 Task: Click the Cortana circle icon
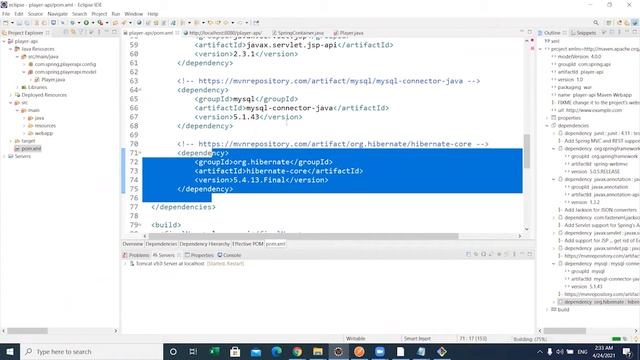pos(173,351)
